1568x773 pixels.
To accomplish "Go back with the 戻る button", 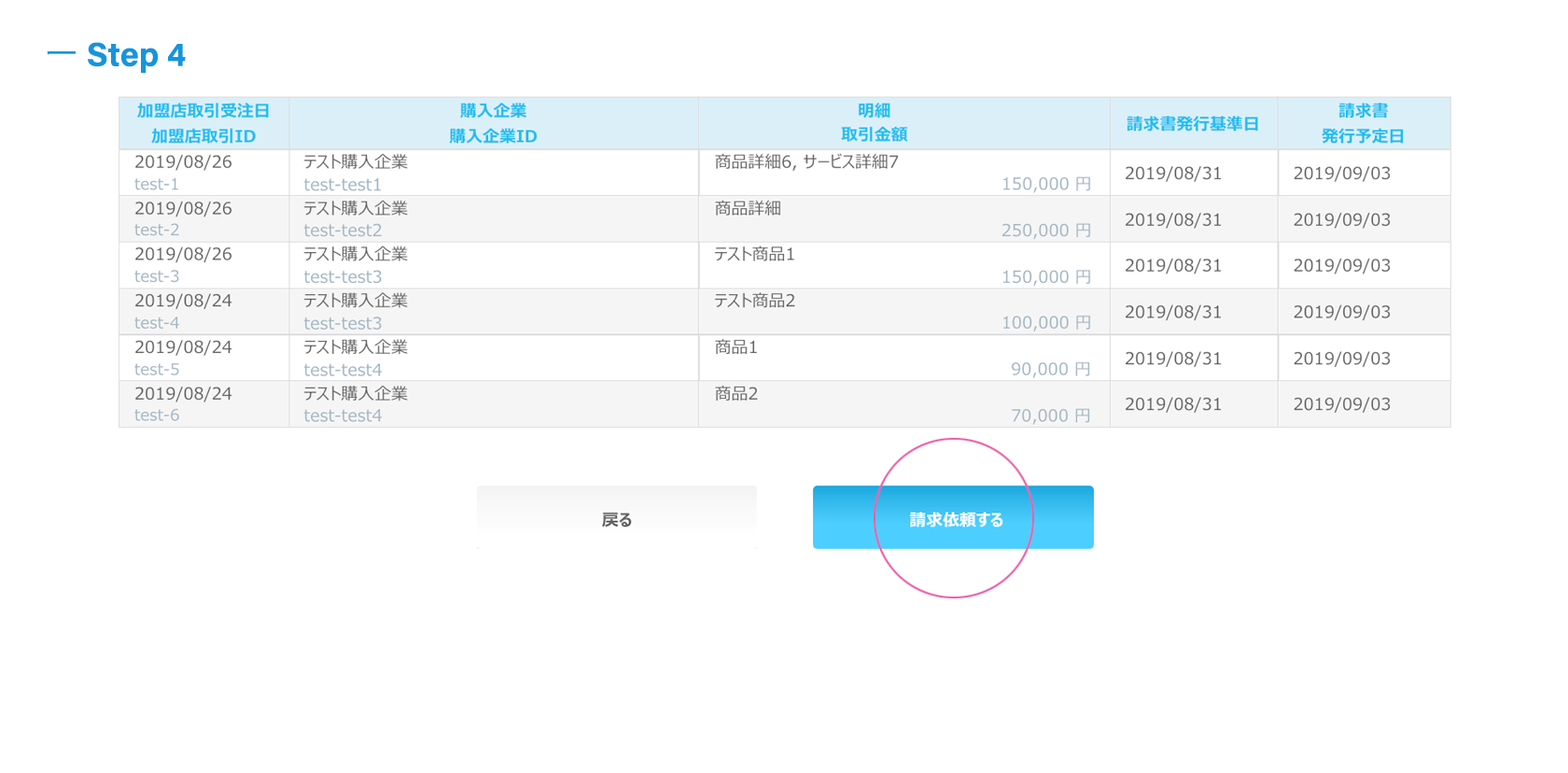I will click(617, 517).
